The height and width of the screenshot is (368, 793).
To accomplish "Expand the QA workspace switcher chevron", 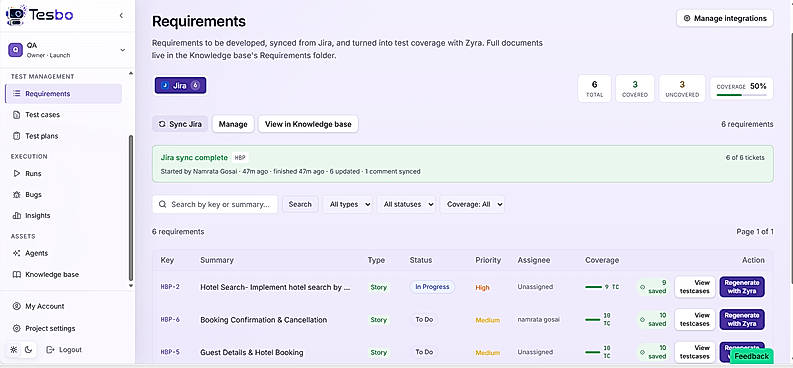I will point(122,50).
